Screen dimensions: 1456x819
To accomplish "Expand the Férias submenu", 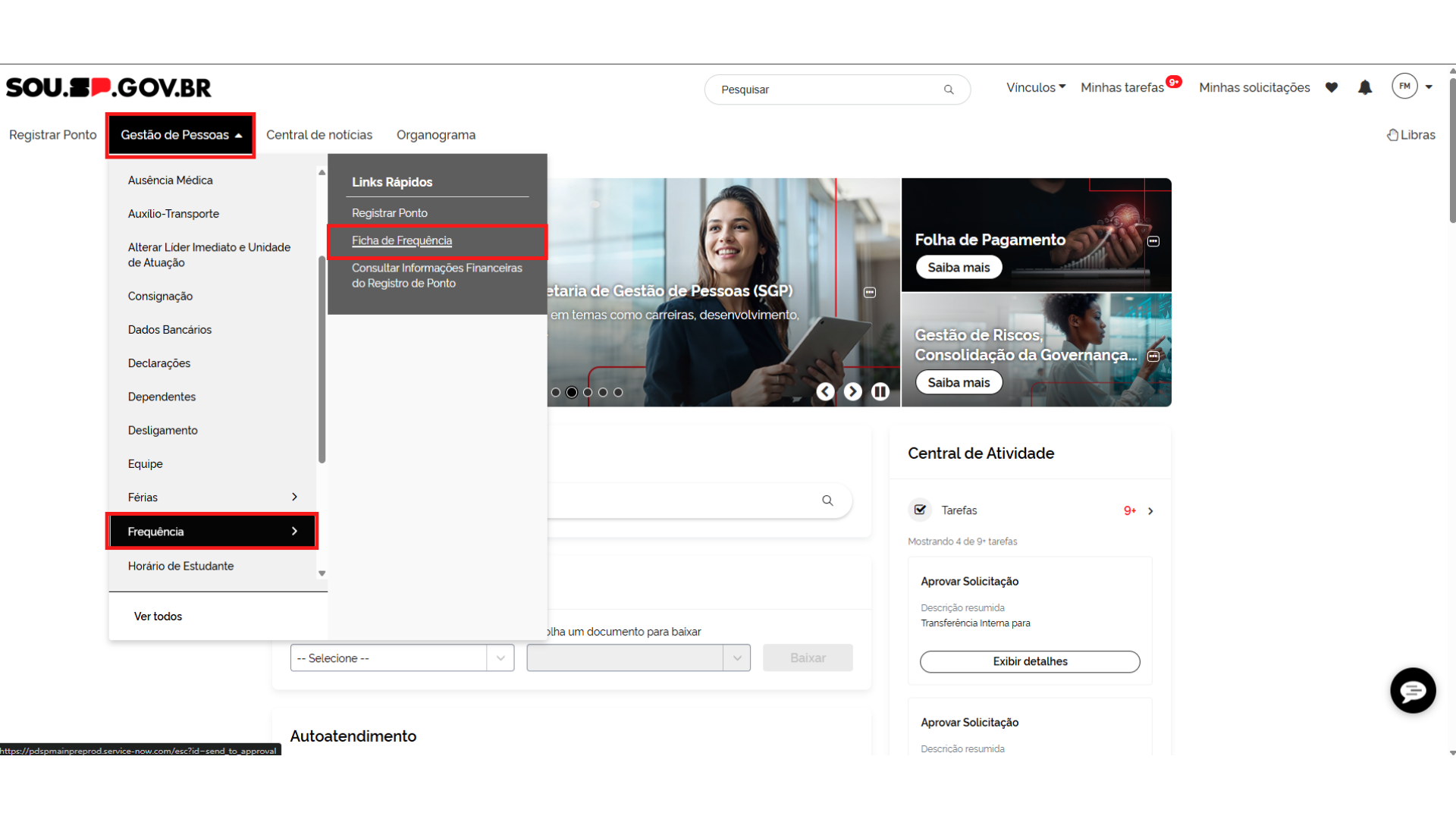I will [294, 497].
